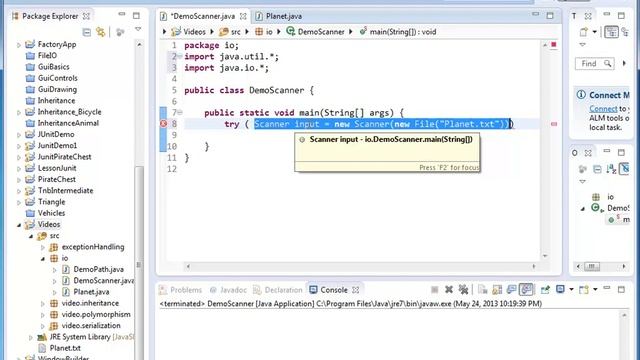Click the Display Selected Console icon
Viewport: 640px width, 360px height.
(560, 289)
